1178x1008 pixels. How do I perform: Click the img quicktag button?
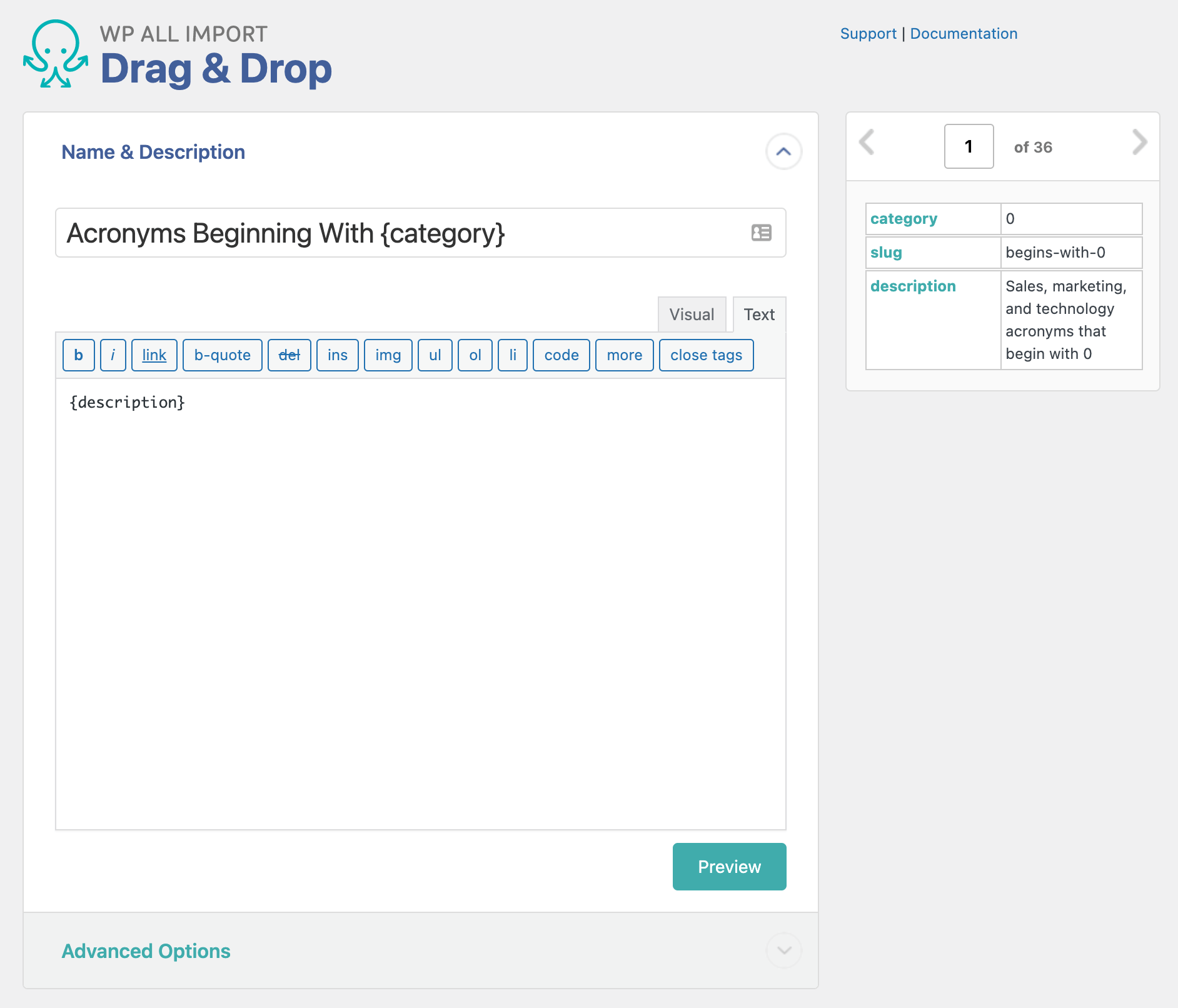pyautogui.click(x=388, y=355)
